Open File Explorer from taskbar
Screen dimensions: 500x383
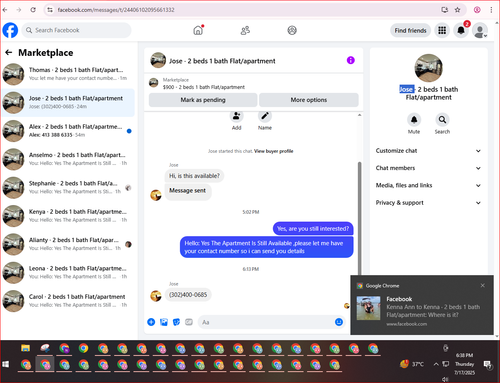[26, 348]
